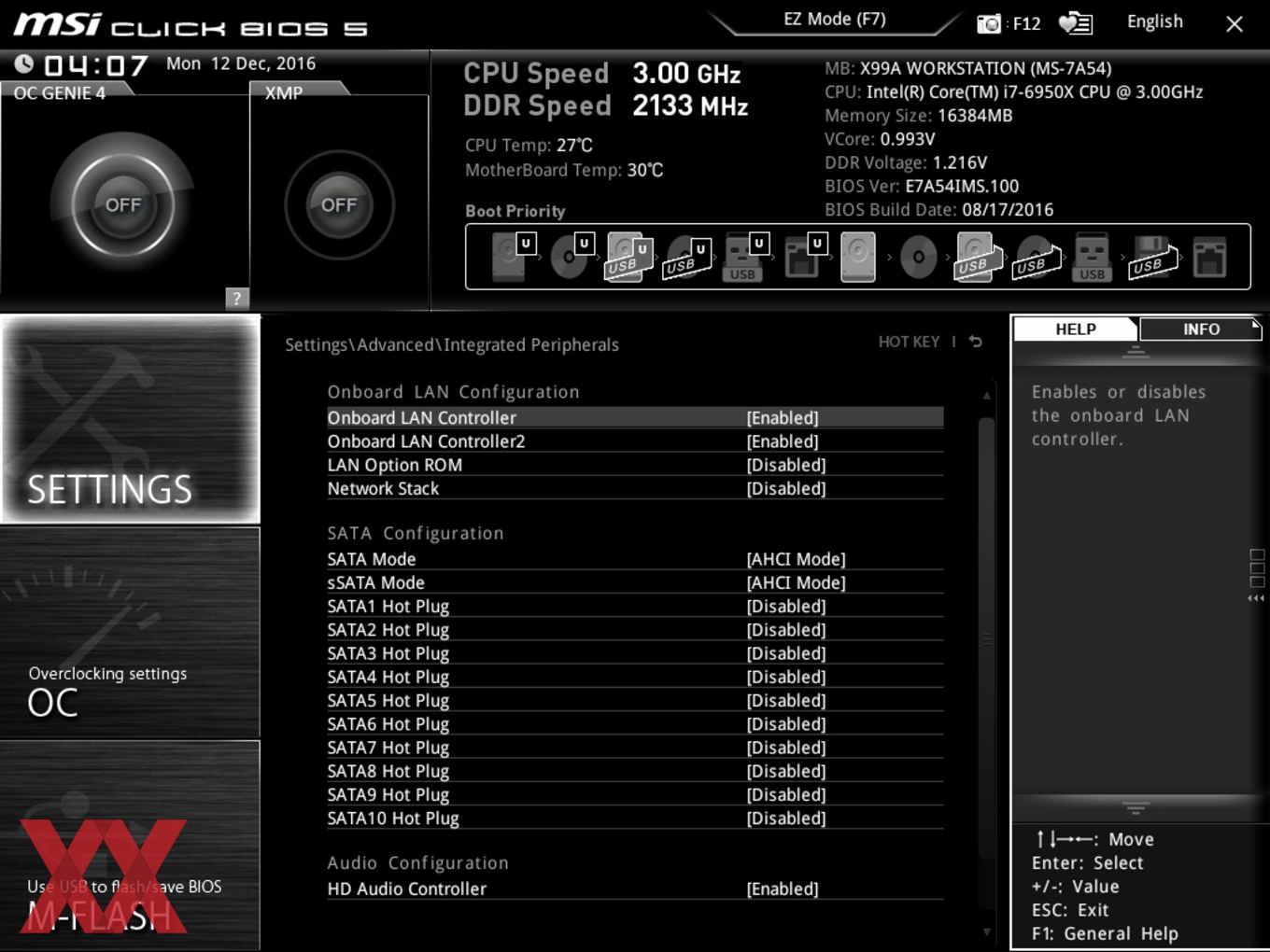Image resolution: width=1270 pixels, height=952 pixels.
Task: Click the settings list scroll down arrow
Action: pos(986,931)
